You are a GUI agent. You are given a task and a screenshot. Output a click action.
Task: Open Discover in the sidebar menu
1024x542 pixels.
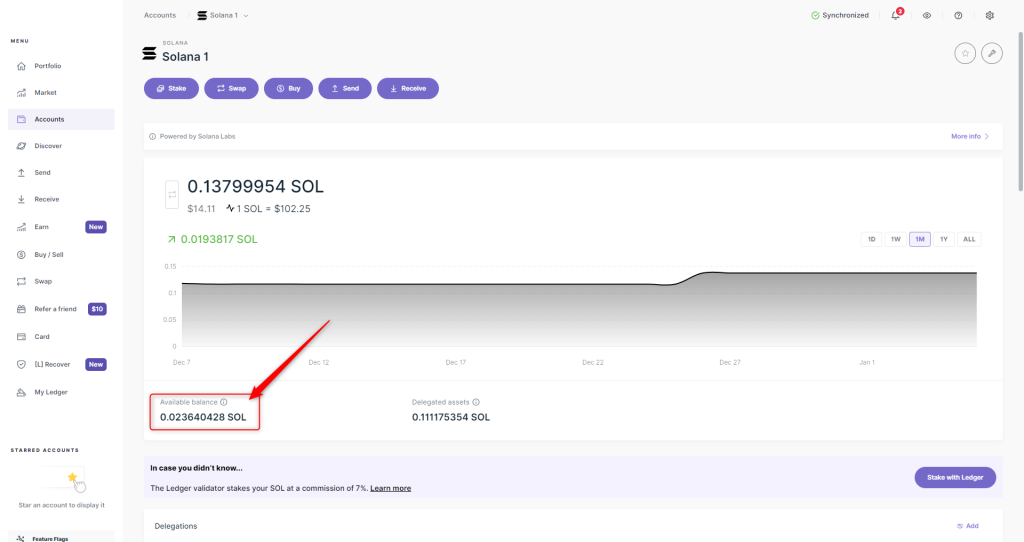pos(48,146)
